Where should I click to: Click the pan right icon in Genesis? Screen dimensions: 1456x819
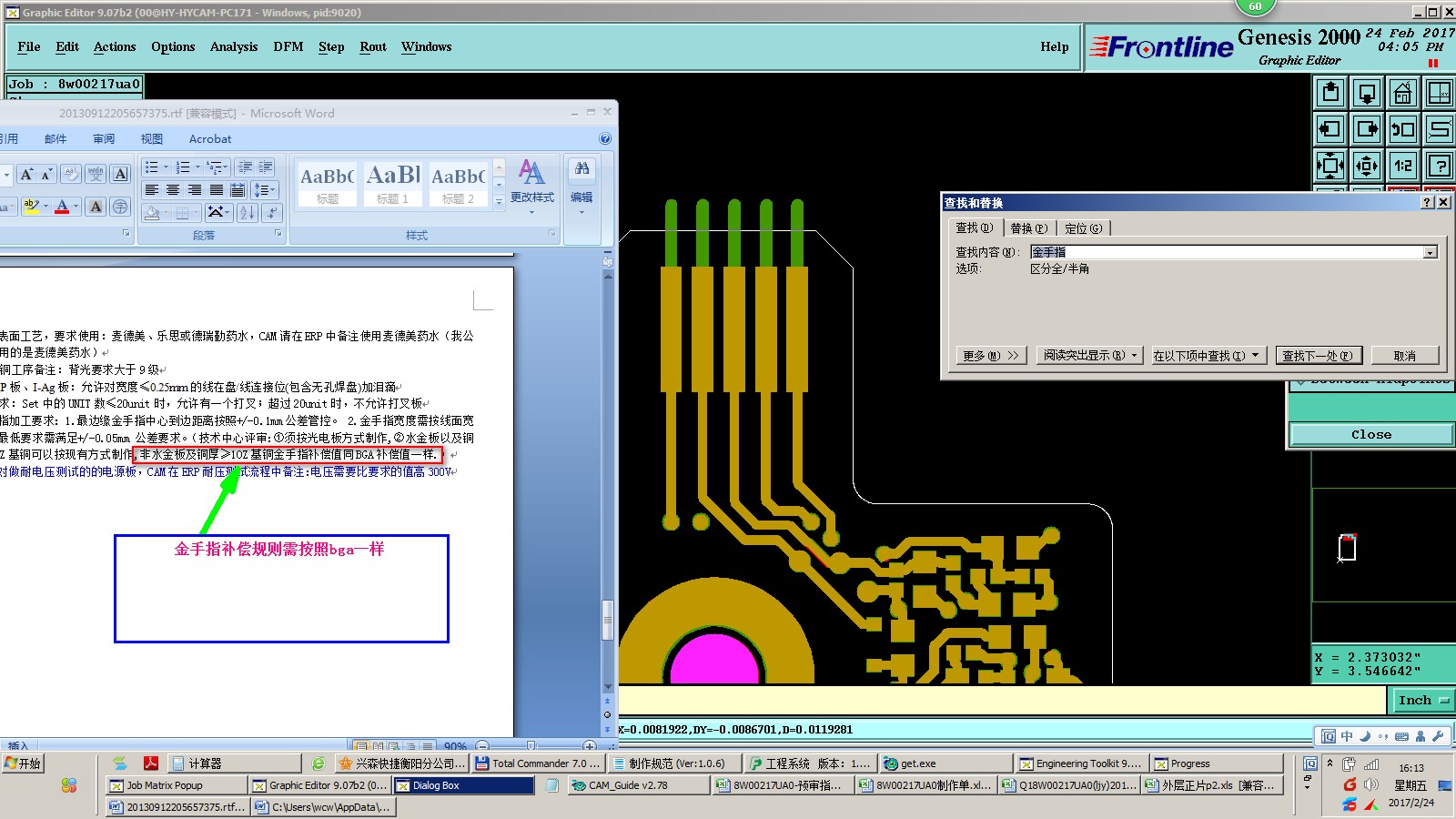1367,129
